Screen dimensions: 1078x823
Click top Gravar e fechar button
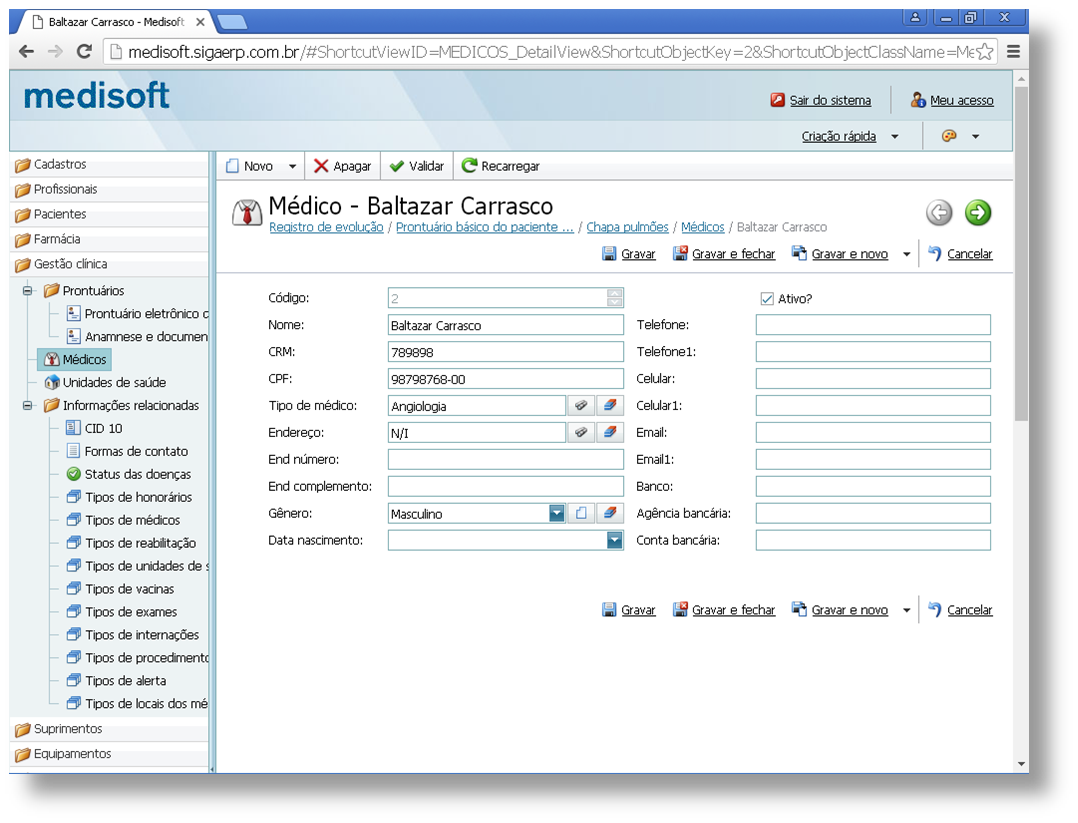point(724,254)
